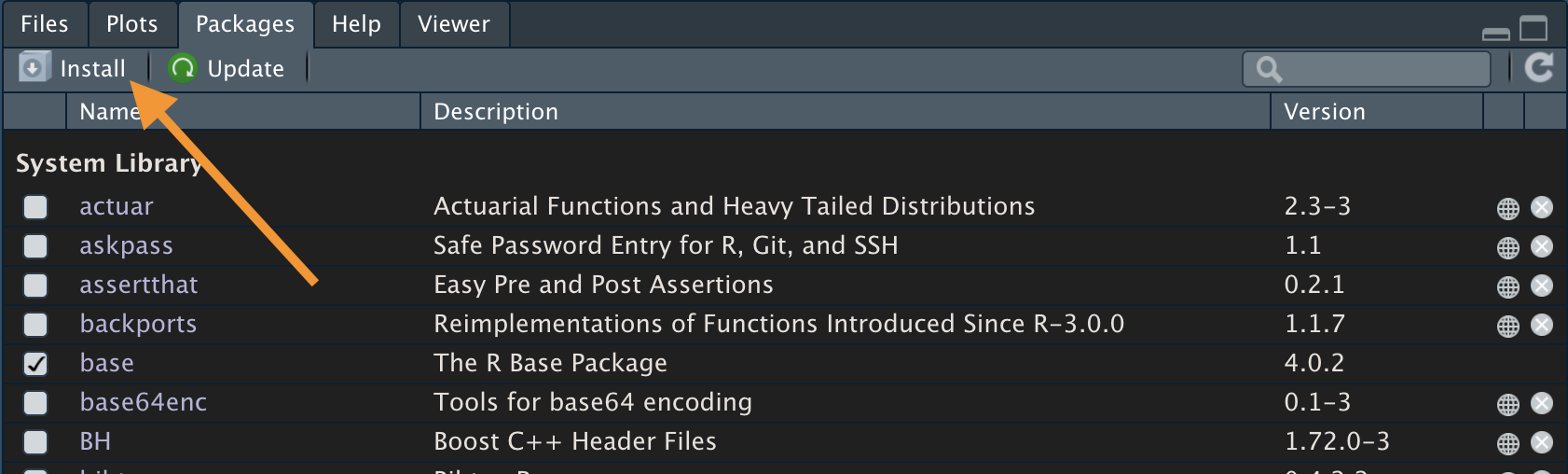
Task: Maximize the Packages pane
Action: point(1534,28)
